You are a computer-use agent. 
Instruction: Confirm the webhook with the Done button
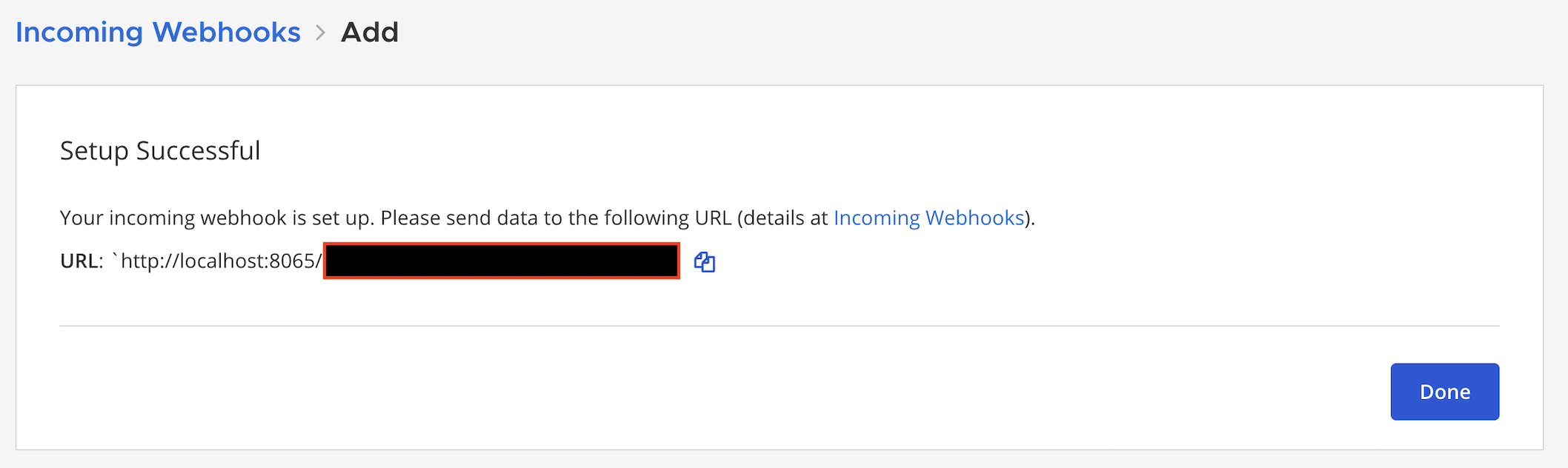pos(1444,391)
